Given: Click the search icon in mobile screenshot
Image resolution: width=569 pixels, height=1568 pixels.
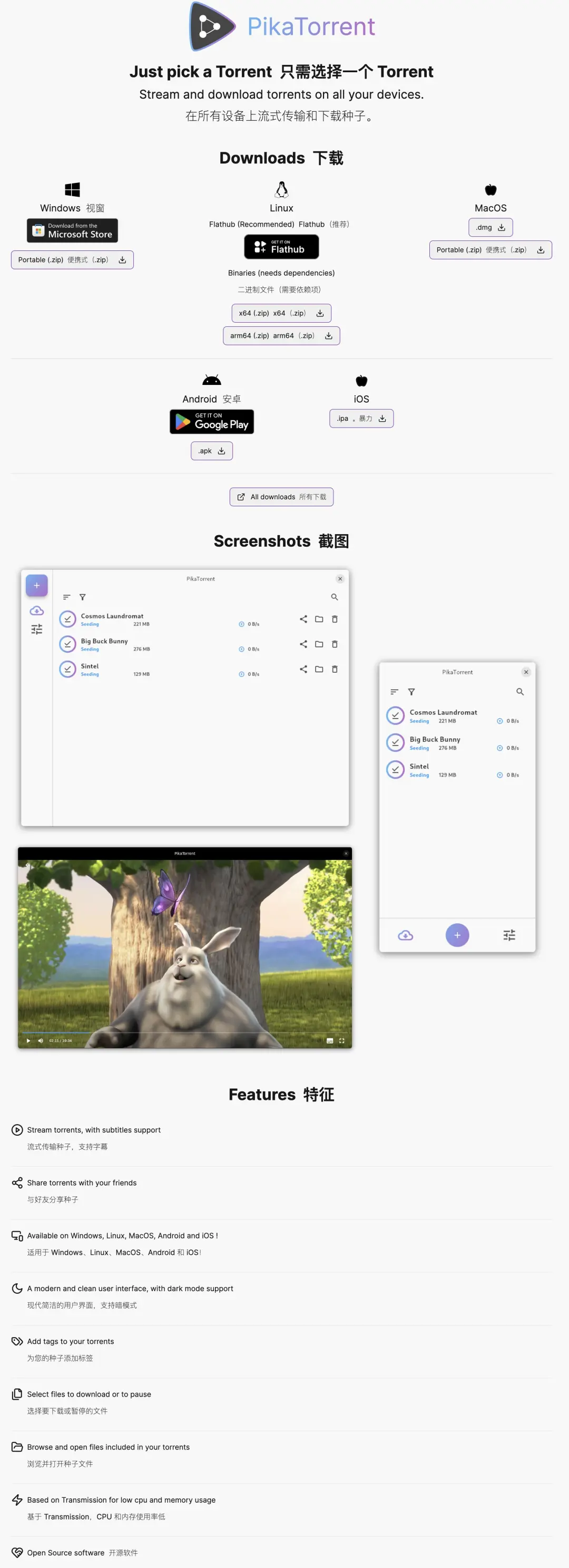Looking at the screenshot, I should [519, 692].
